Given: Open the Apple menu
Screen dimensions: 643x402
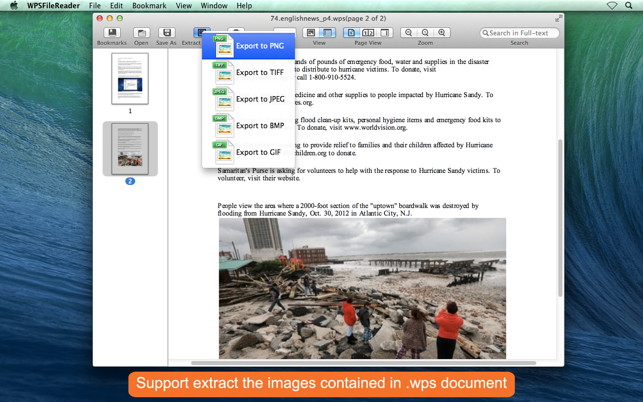Looking at the screenshot, I should (14, 5).
